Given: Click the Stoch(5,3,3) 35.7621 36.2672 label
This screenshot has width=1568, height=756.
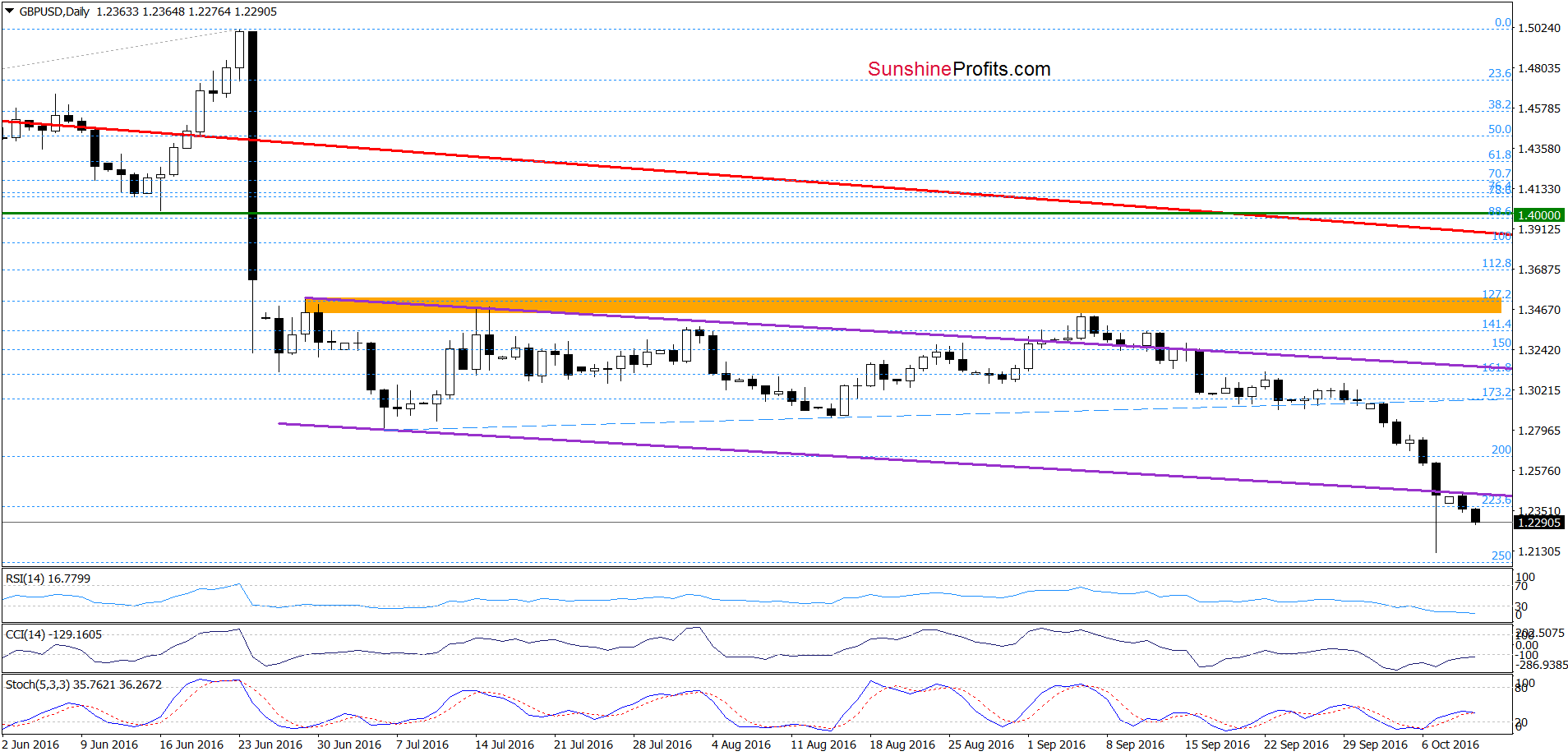Looking at the screenshot, I should 84,685.
